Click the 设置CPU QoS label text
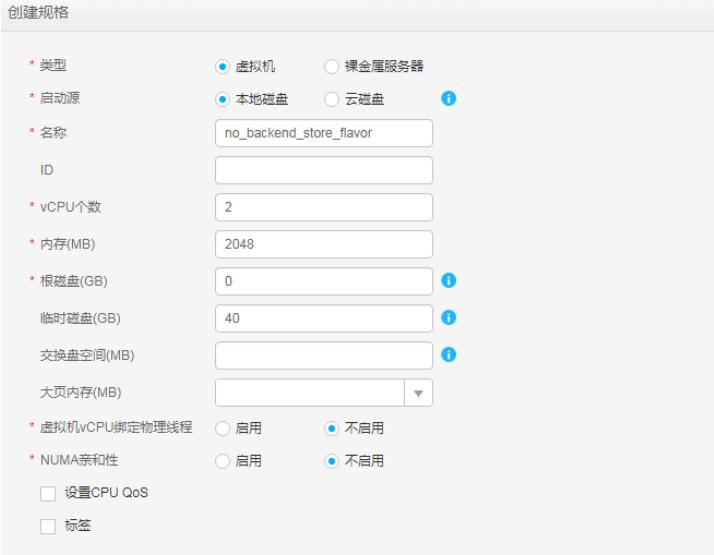The width and height of the screenshot is (714, 555). 106,493
